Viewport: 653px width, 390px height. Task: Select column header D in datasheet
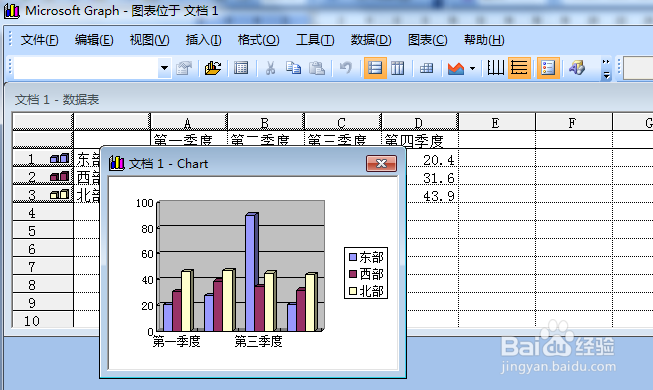coord(419,122)
